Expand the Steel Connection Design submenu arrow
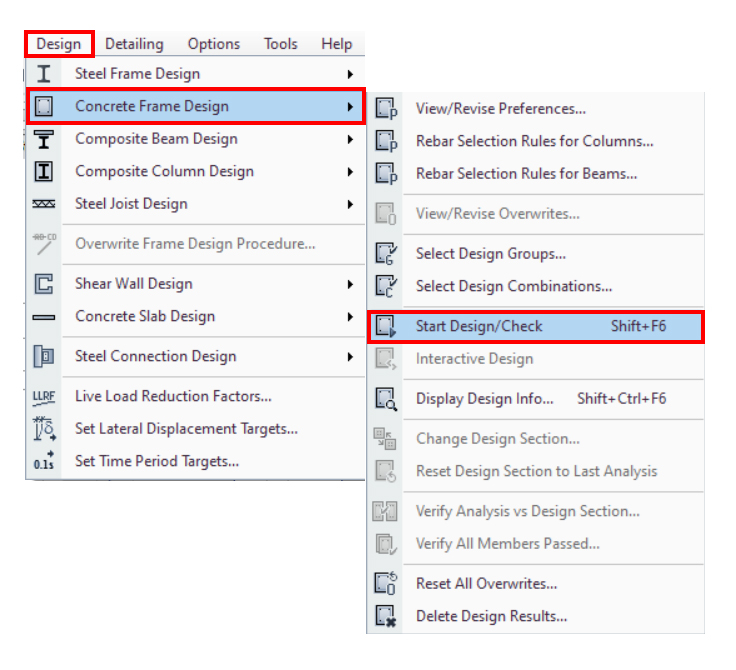 tap(350, 357)
